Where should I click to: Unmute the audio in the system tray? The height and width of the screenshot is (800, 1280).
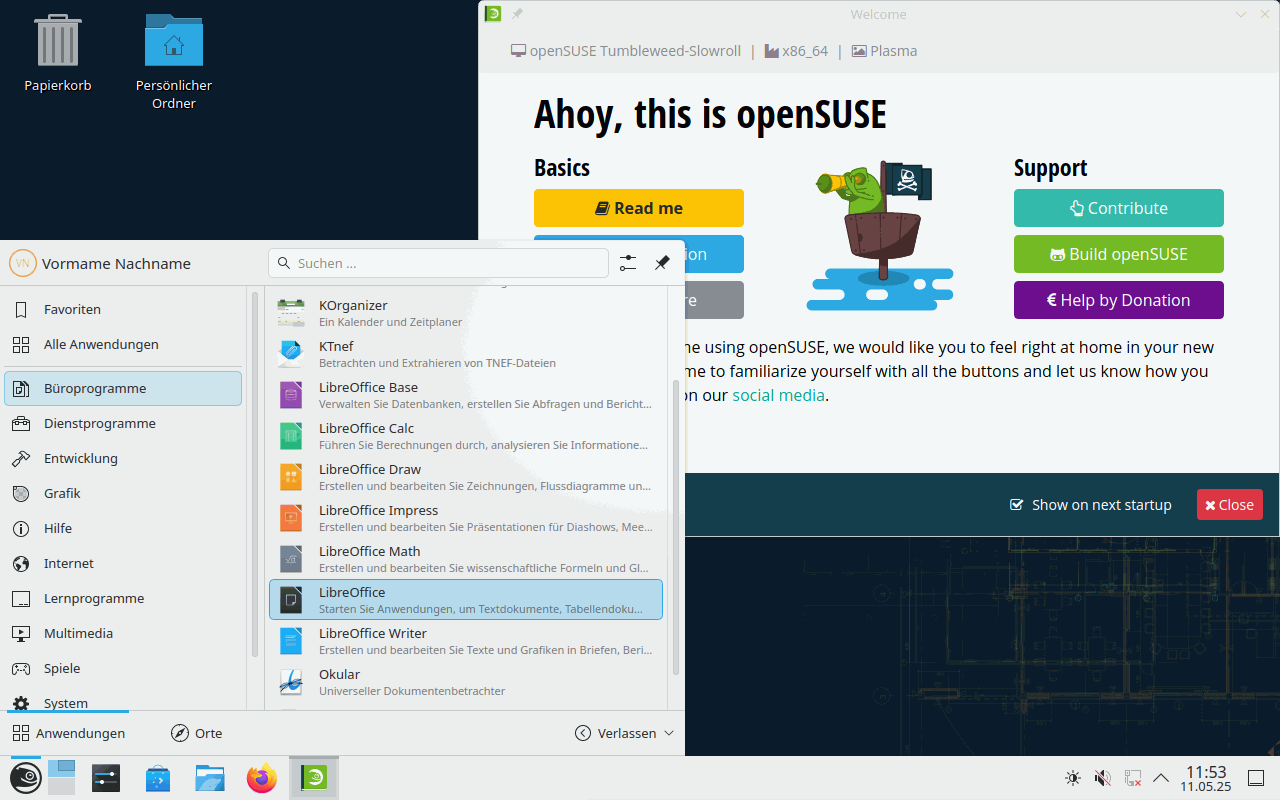point(1102,777)
